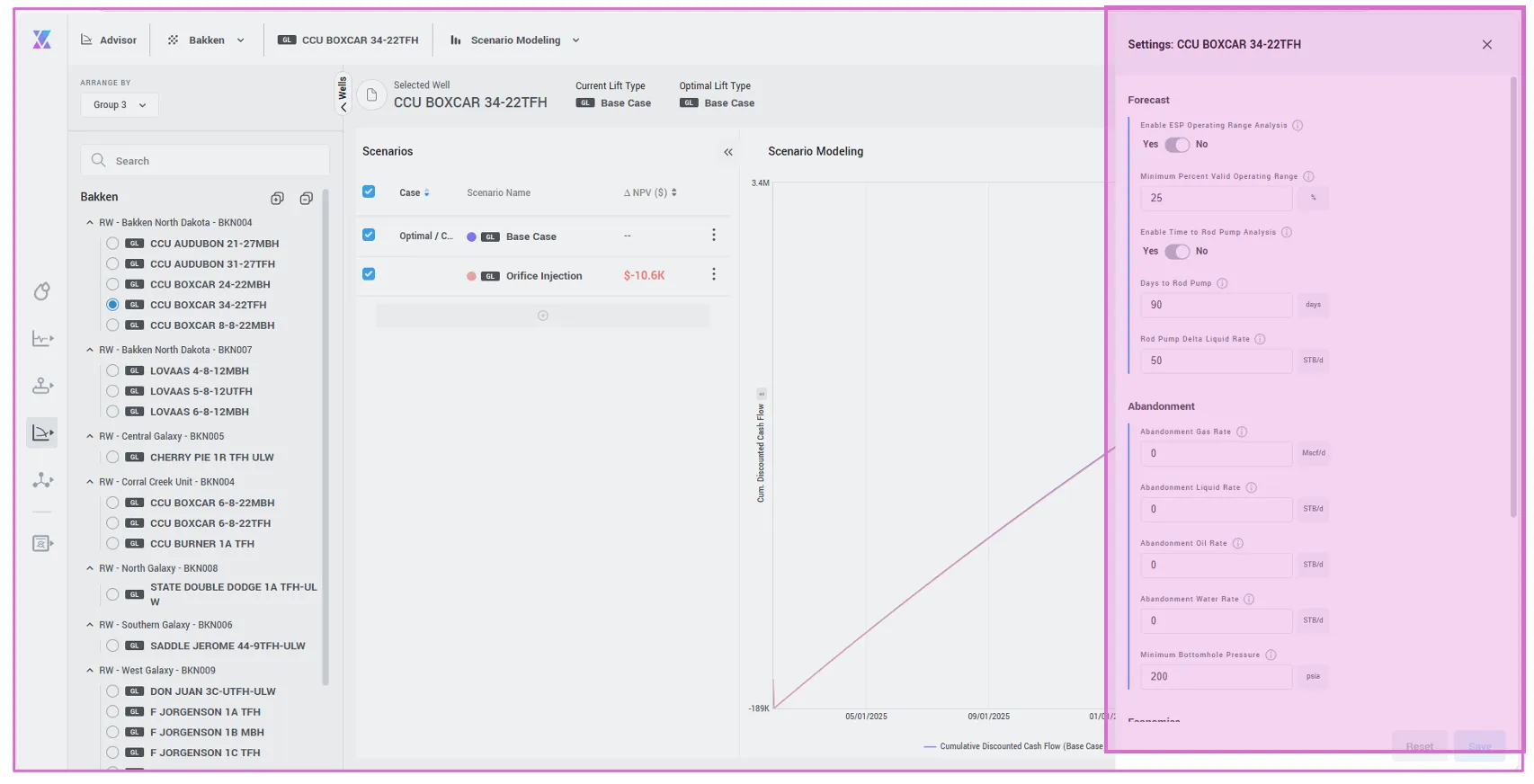The image size is (1534, 784).
Task: Info icon for Abandonment Gas Rate
Action: [x=1242, y=432]
